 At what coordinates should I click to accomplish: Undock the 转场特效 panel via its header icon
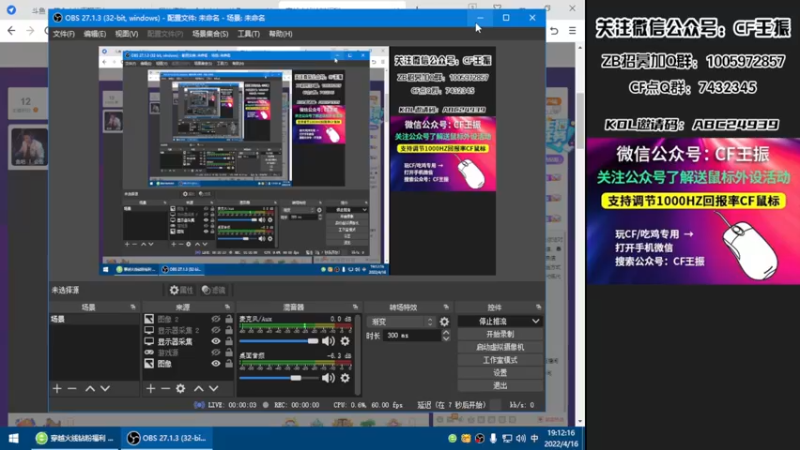coord(446,307)
